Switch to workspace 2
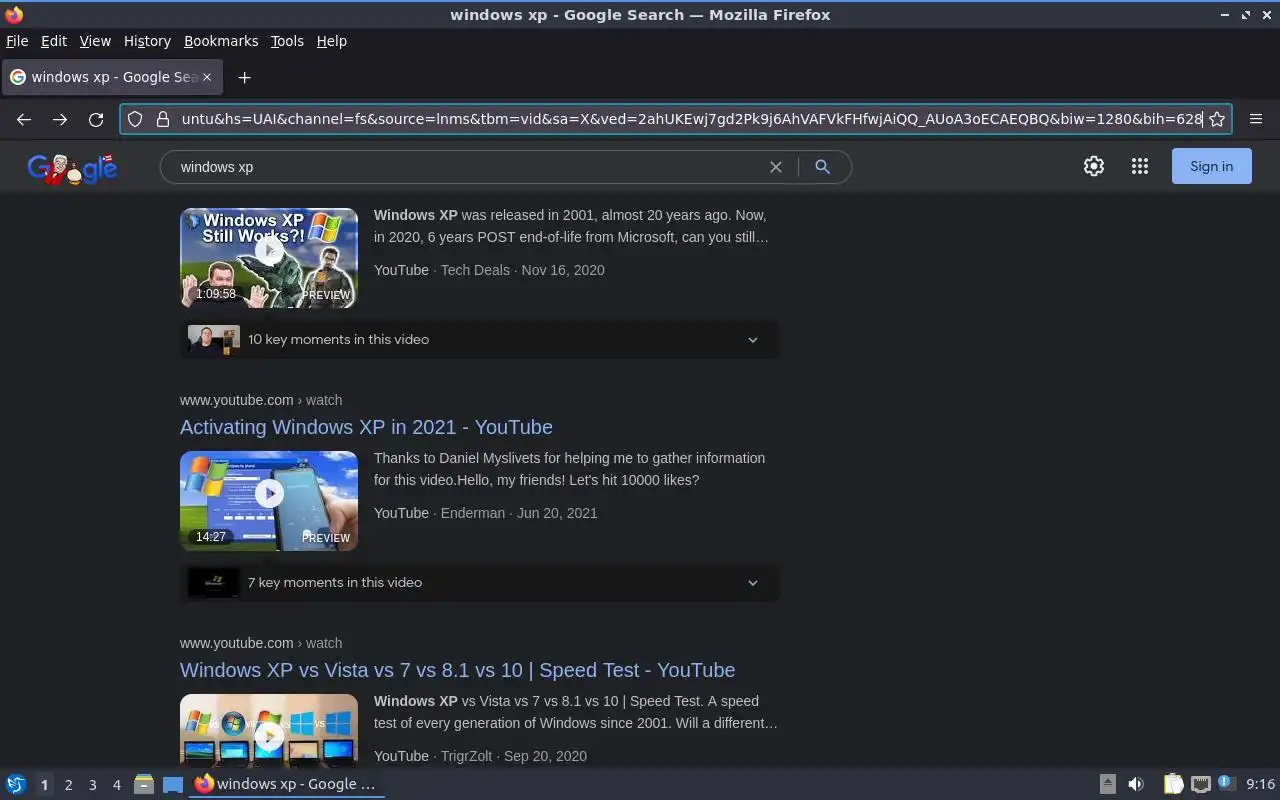 point(68,785)
